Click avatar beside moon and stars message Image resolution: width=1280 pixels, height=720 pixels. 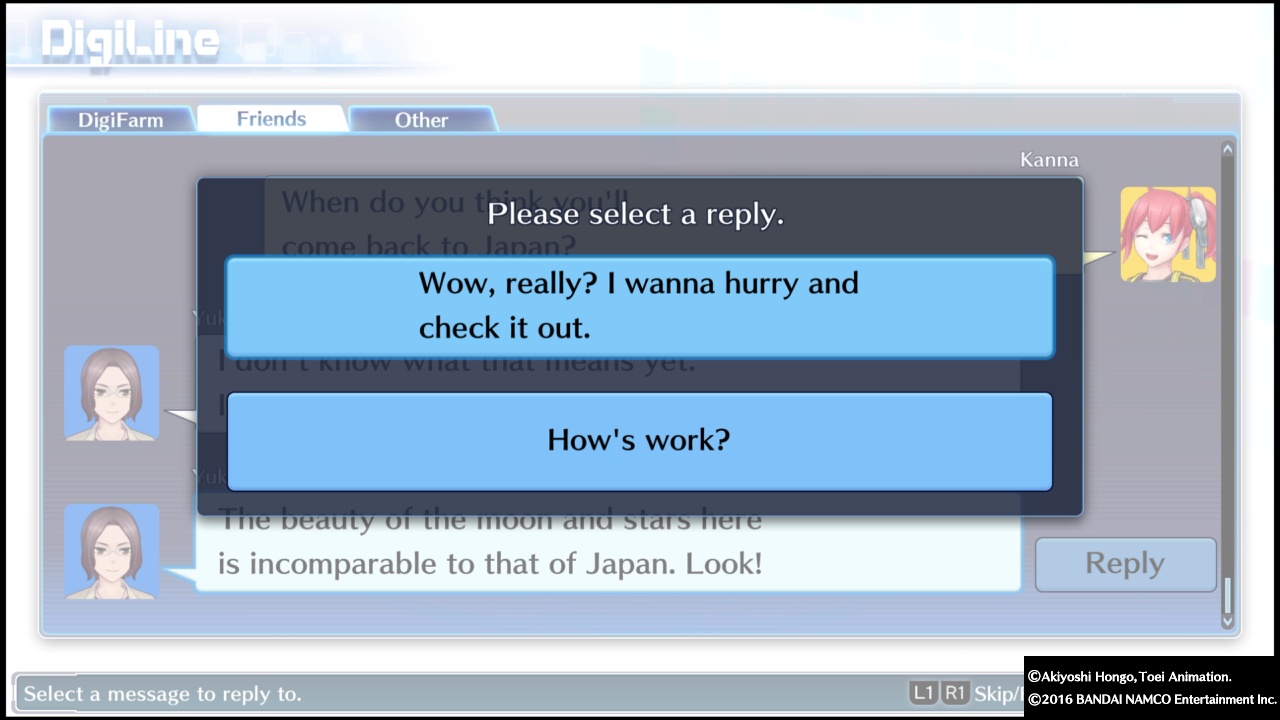tap(112, 551)
